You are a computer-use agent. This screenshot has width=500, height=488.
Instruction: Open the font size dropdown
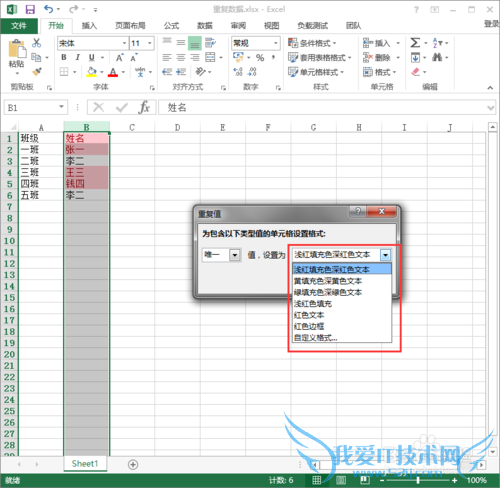point(150,43)
